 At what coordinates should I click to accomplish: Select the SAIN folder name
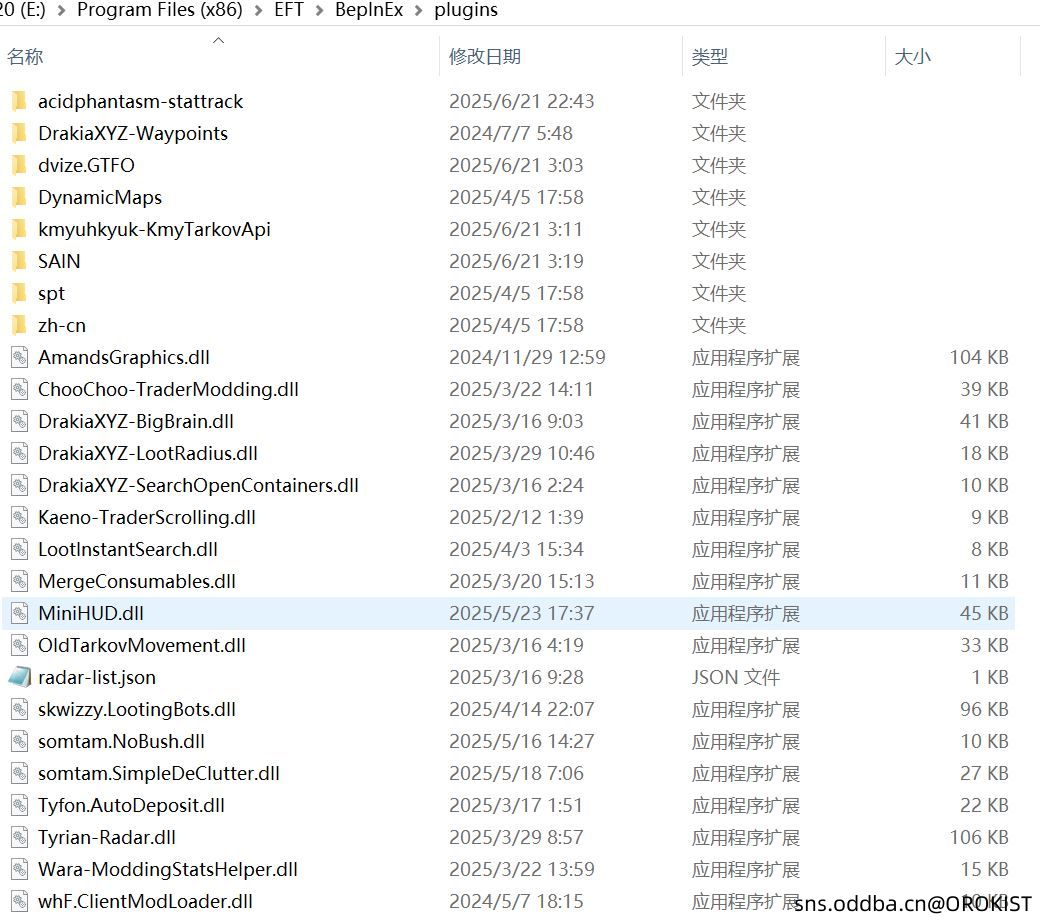59,261
